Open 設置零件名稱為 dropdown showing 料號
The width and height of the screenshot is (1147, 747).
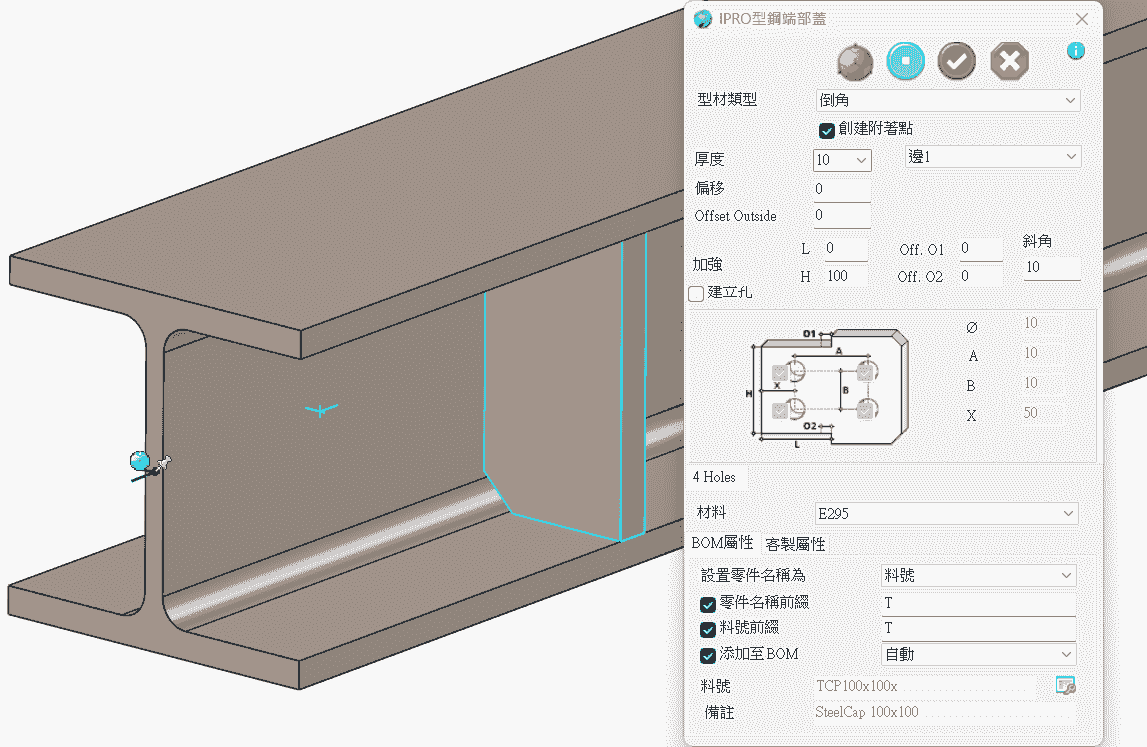coord(979,576)
